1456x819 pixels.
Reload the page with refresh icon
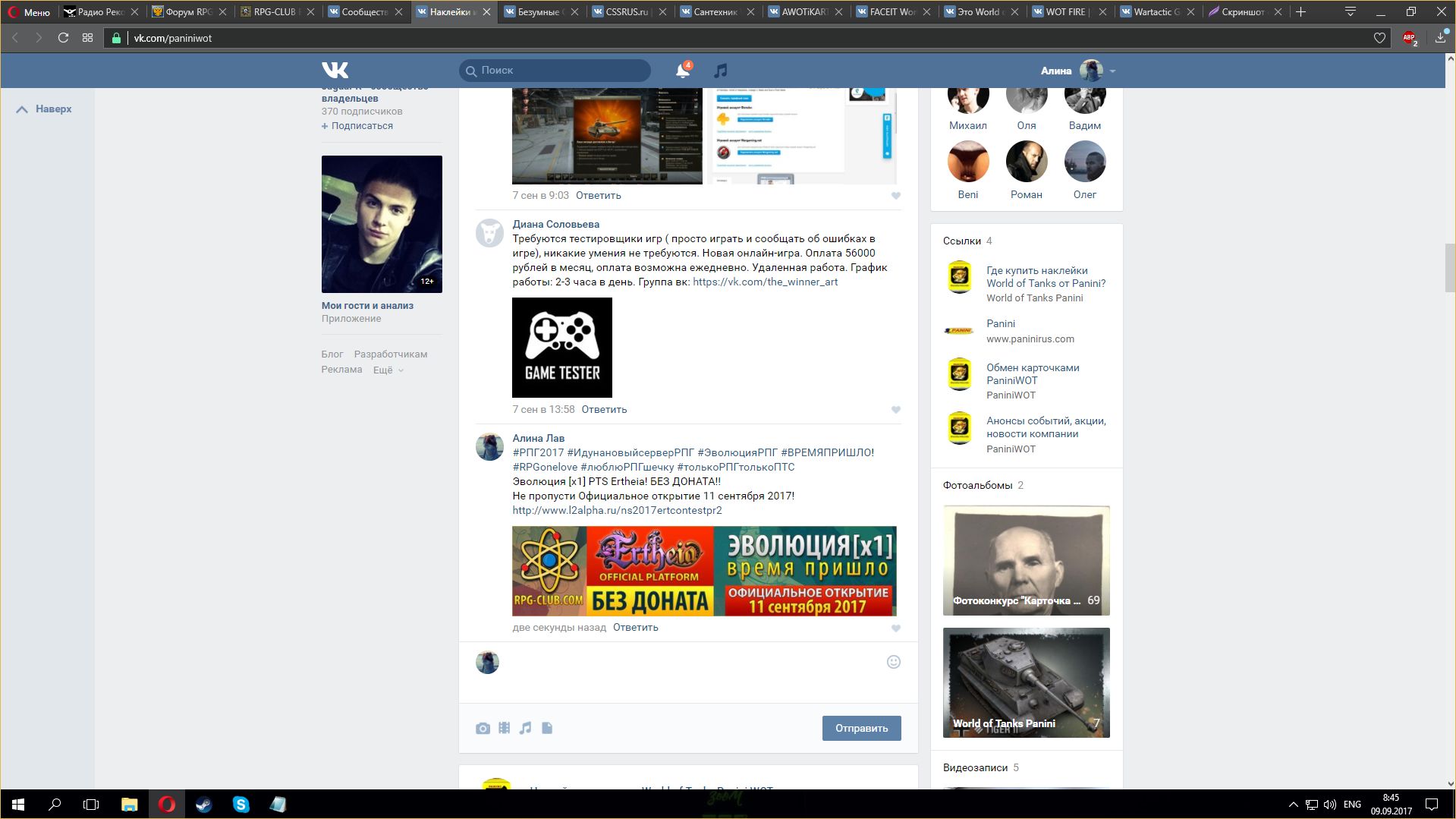(x=64, y=38)
